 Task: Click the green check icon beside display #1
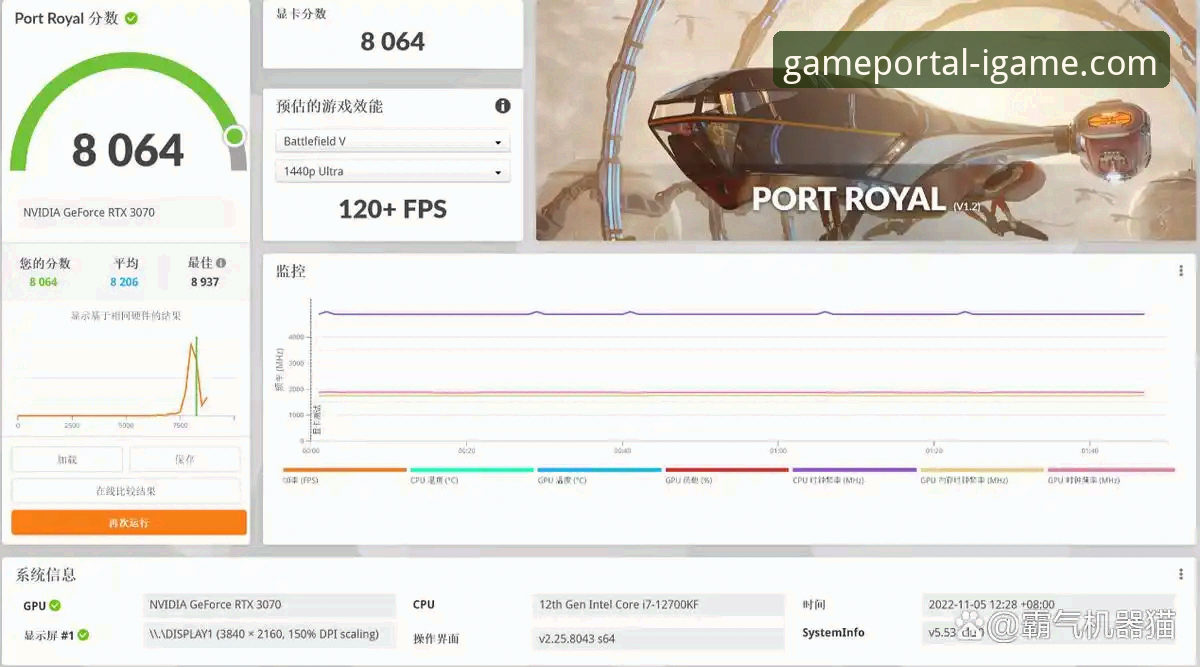(x=84, y=635)
